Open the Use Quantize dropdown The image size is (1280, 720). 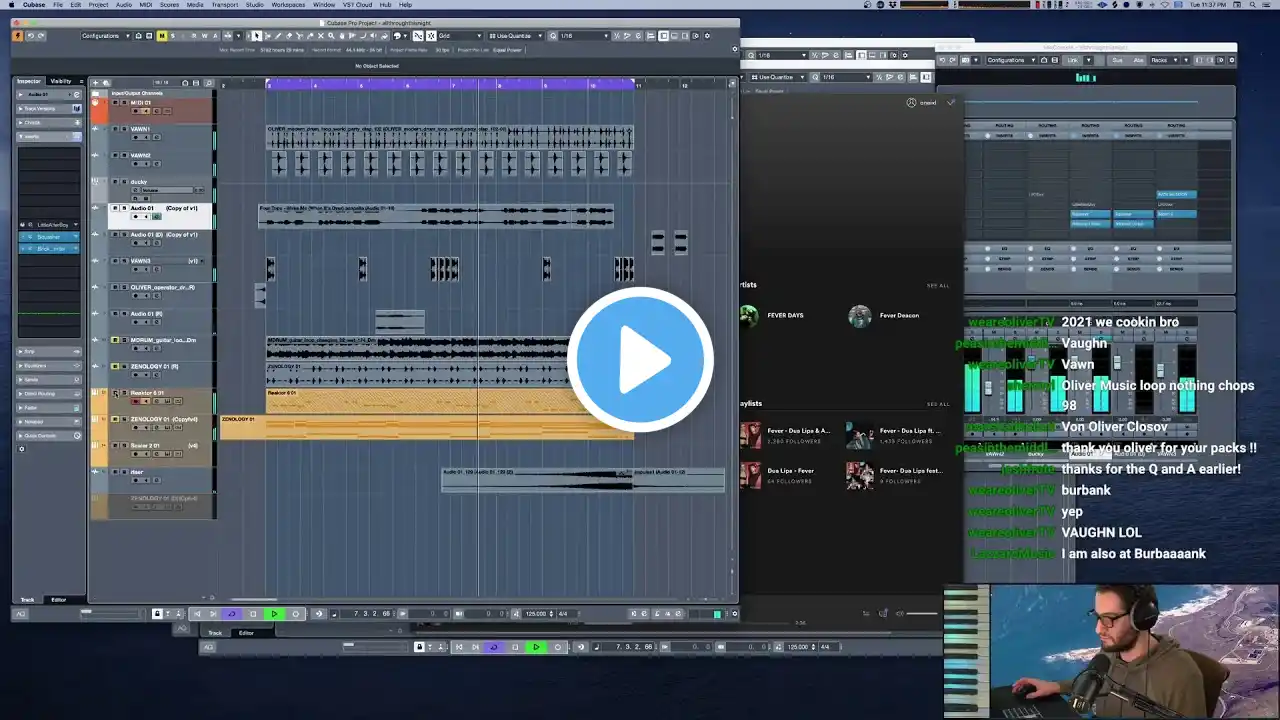514,36
